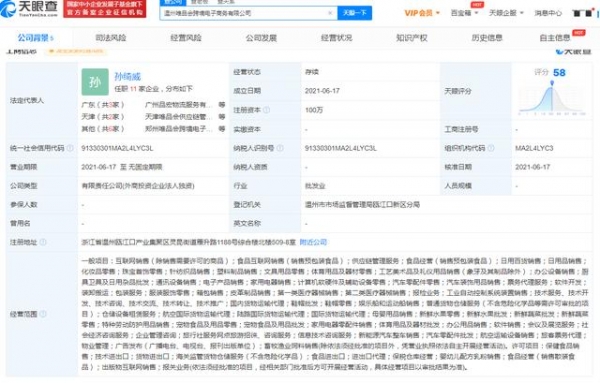
Task: Expand 等 after the 广州 company
Action: click(x=222, y=105)
